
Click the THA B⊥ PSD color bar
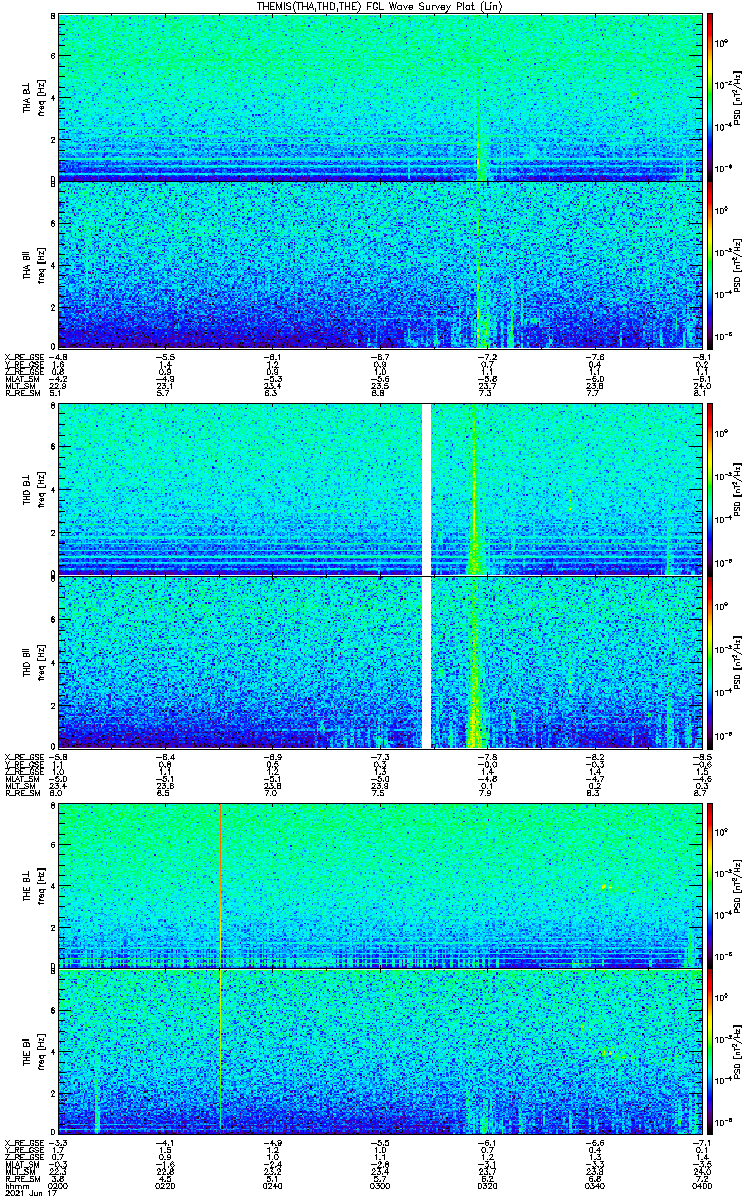(x=710, y=98)
